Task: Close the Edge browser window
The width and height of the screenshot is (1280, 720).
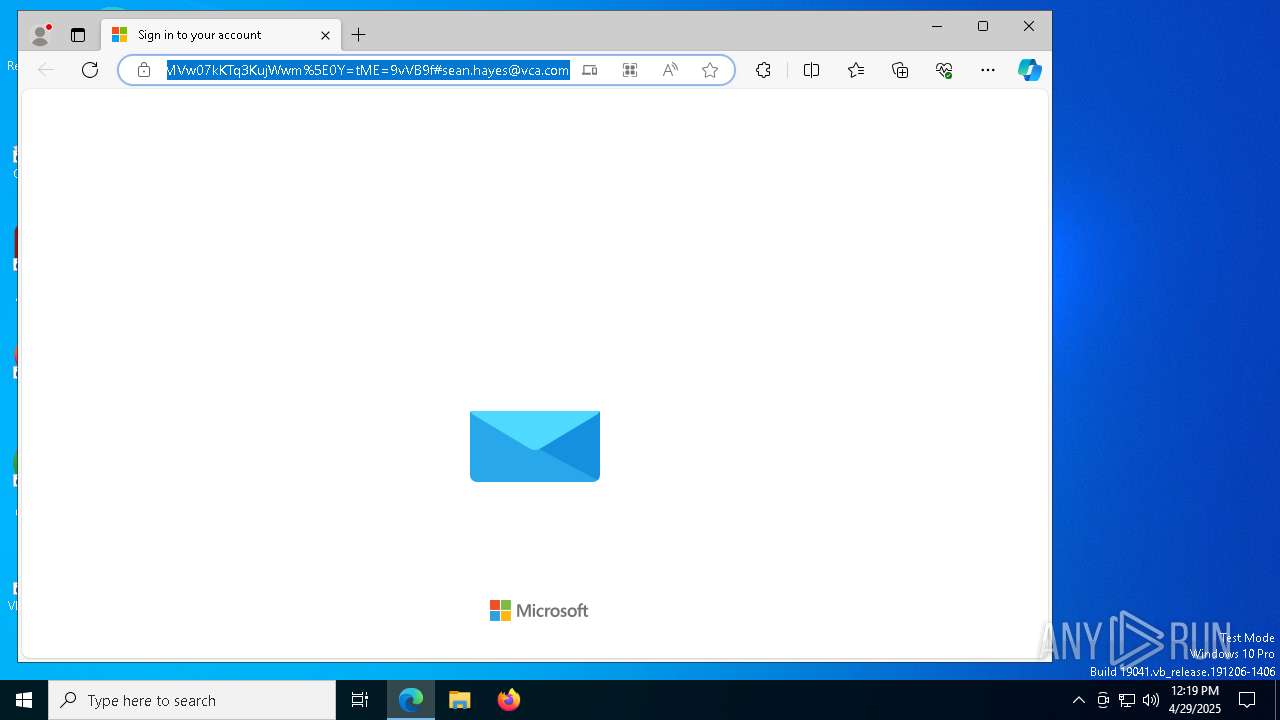Action: 1029,27
